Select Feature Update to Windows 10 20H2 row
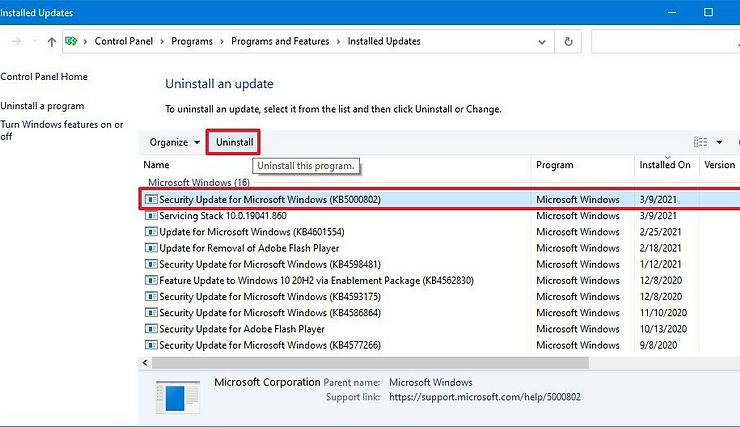The width and height of the screenshot is (740, 427). pos(440,280)
